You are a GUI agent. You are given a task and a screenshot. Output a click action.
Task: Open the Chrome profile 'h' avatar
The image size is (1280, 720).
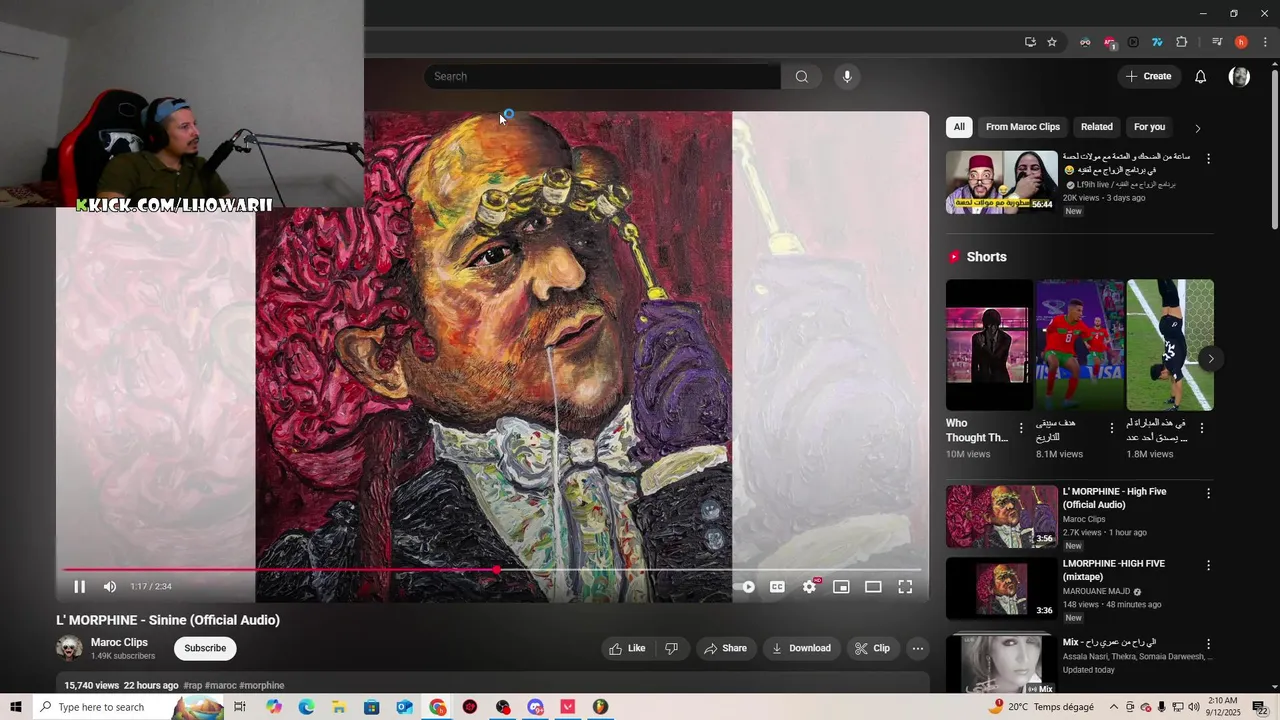[1241, 42]
